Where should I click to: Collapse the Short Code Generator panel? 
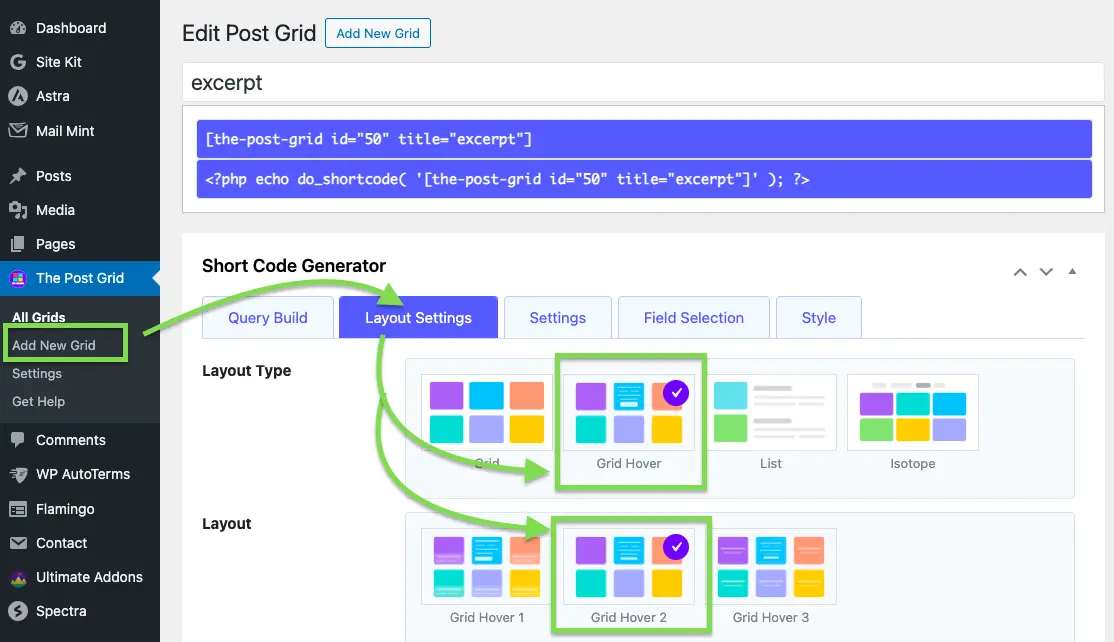[x=1072, y=272]
